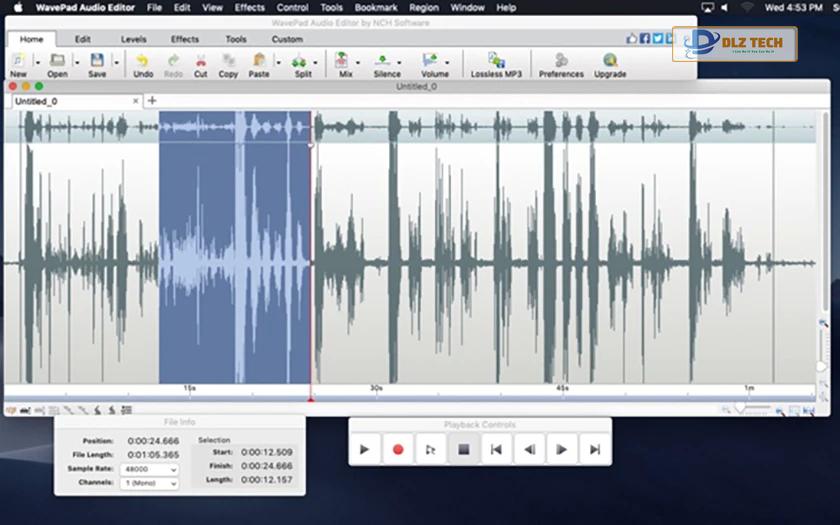This screenshot has width=840, height=525.
Task: Open the Open button dropdown arrow
Action: (77, 62)
